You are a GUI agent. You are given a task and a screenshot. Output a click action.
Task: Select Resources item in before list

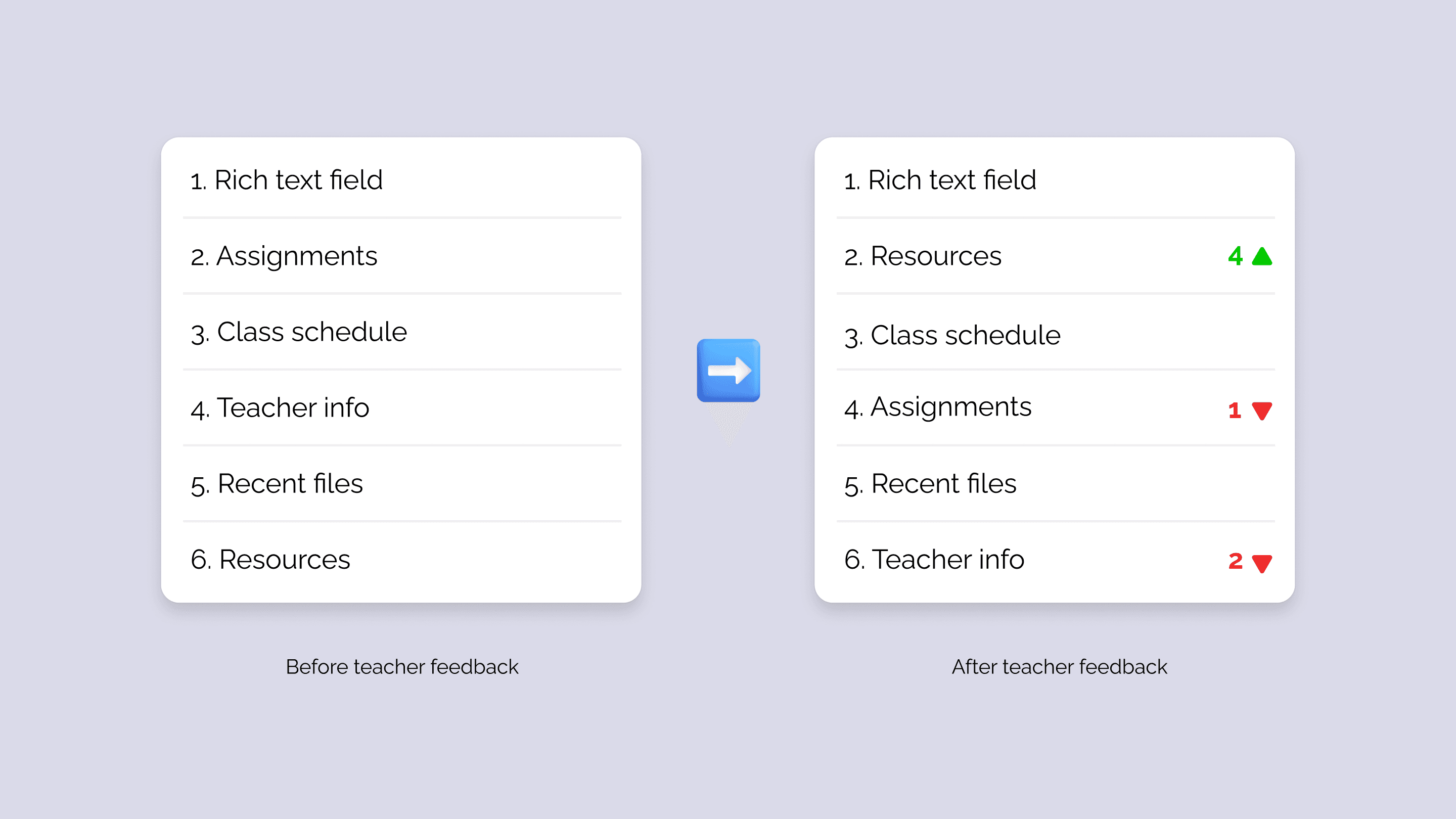click(x=270, y=560)
